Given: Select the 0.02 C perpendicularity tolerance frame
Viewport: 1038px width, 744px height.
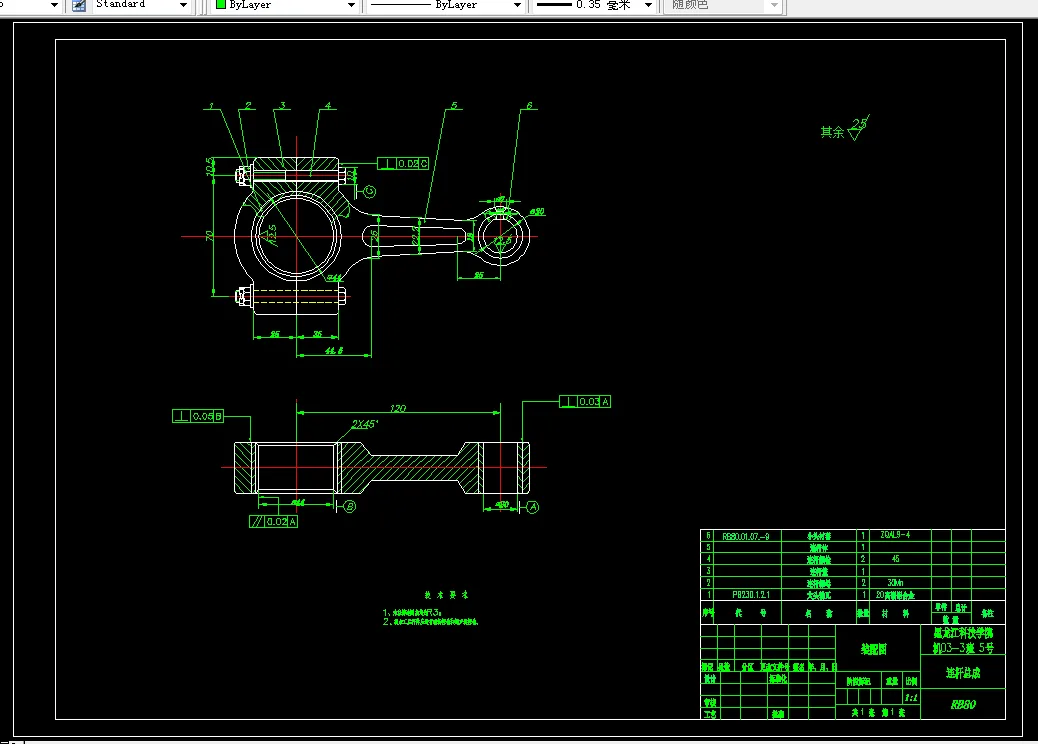Looking at the screenshot, I should click(403, 163).
